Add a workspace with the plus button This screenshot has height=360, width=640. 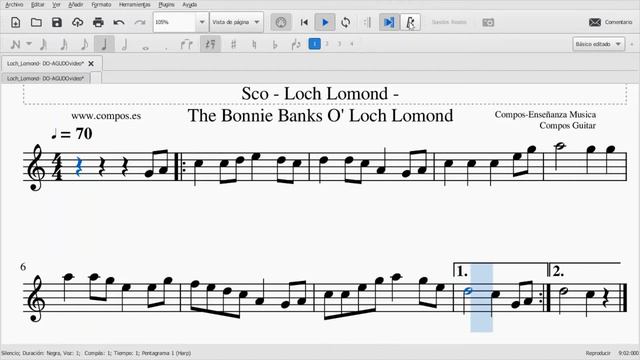(632, 44)
